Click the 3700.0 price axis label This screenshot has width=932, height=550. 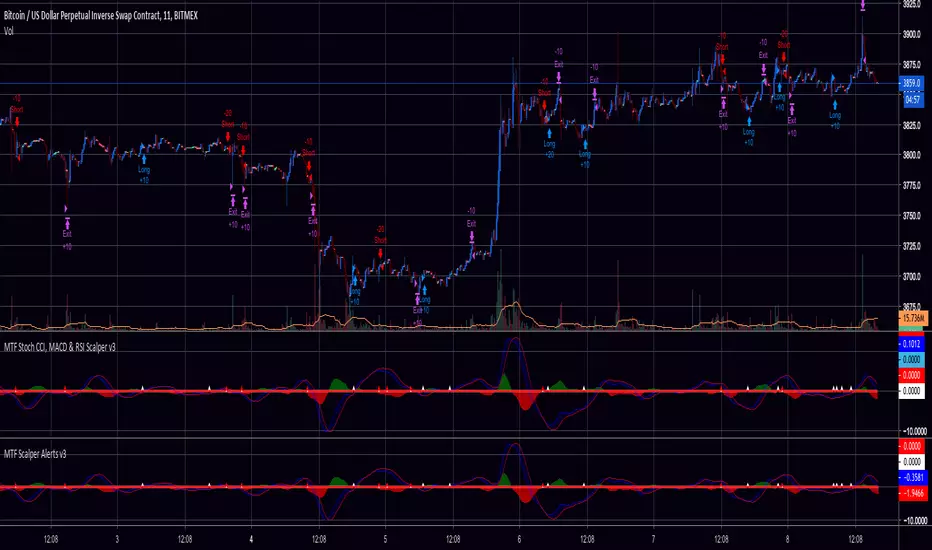[911, 276]
